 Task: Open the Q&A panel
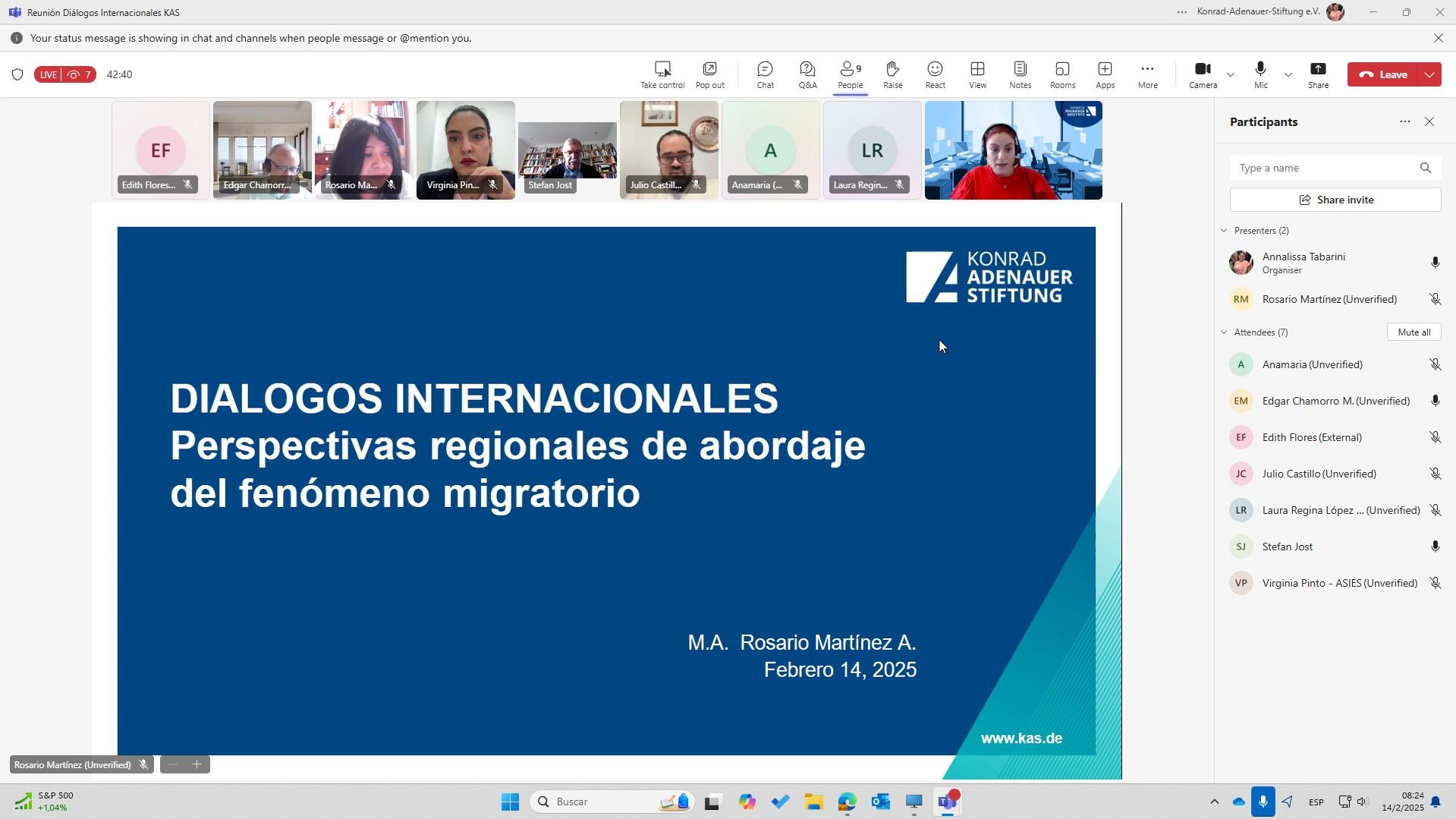click(x=807, y=74)
